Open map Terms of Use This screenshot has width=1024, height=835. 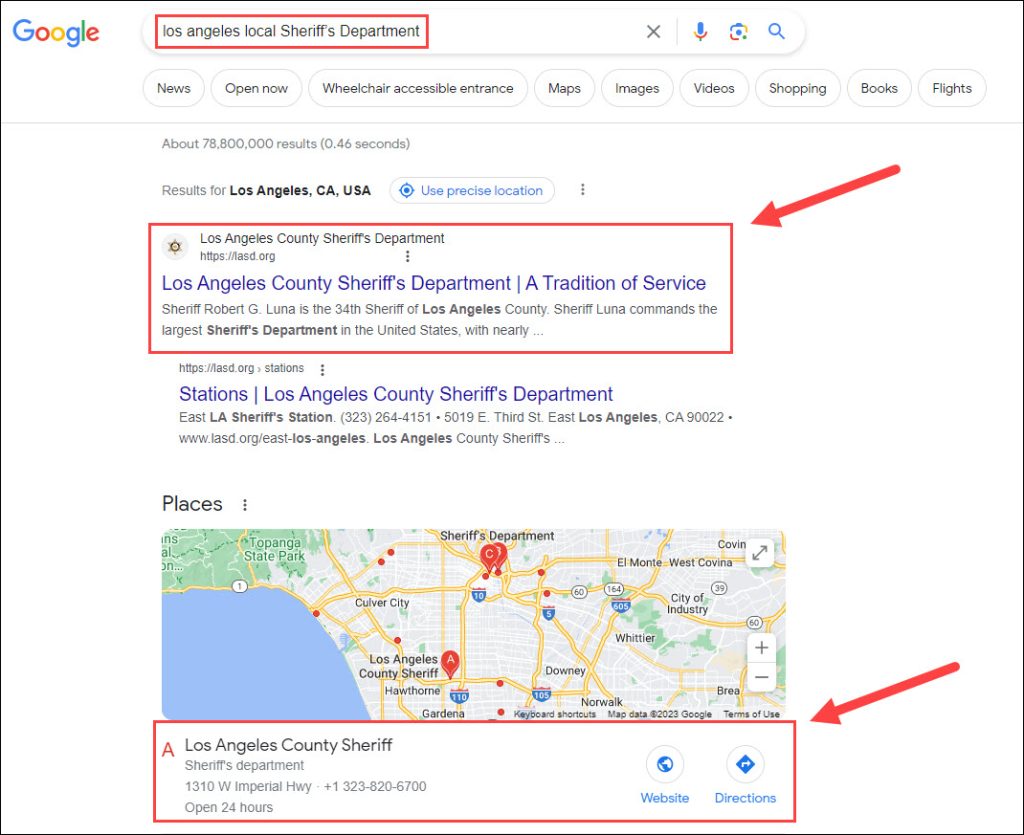(751, 714)
